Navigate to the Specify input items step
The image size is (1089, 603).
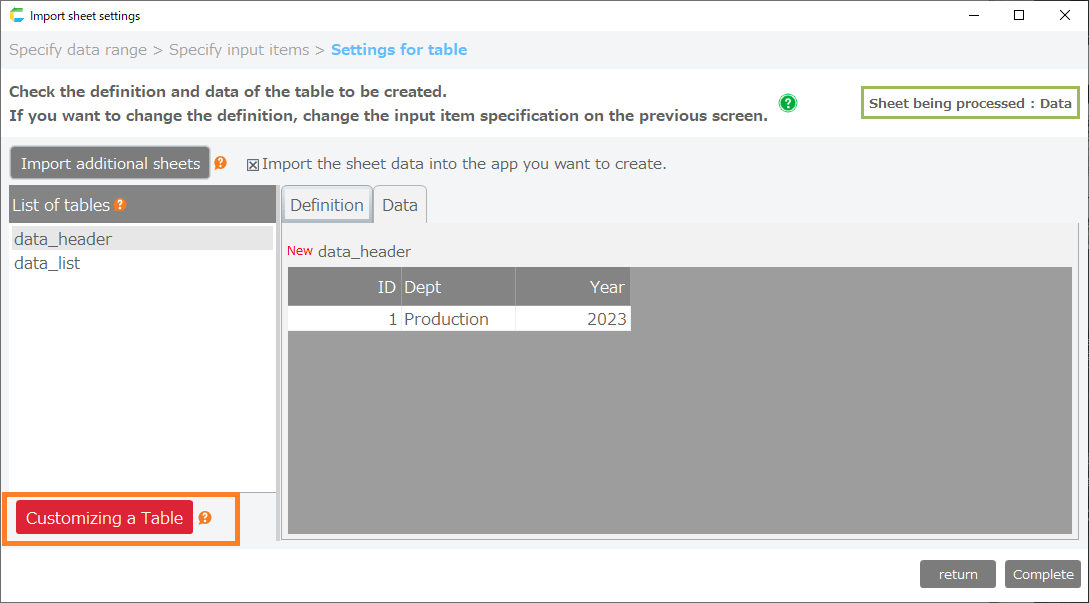240,49
